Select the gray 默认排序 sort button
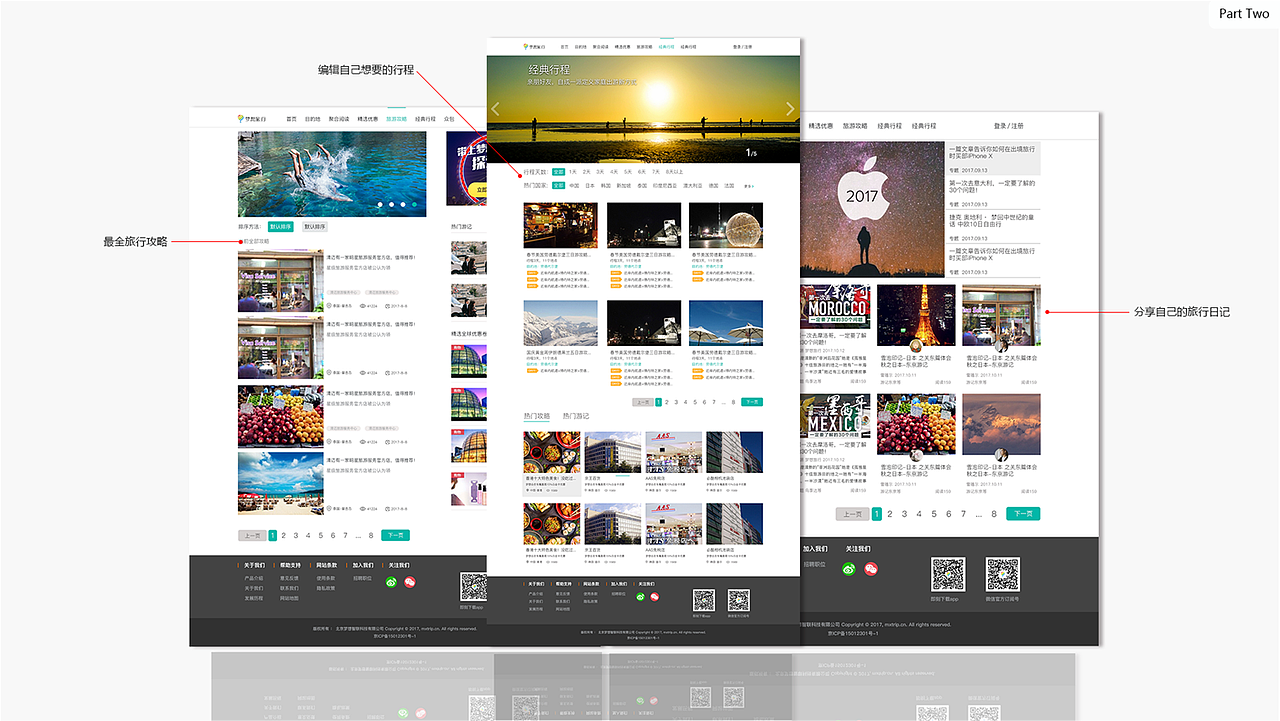Image resolution: width=1280 pixels, height=721 pixels. (315, 227)
